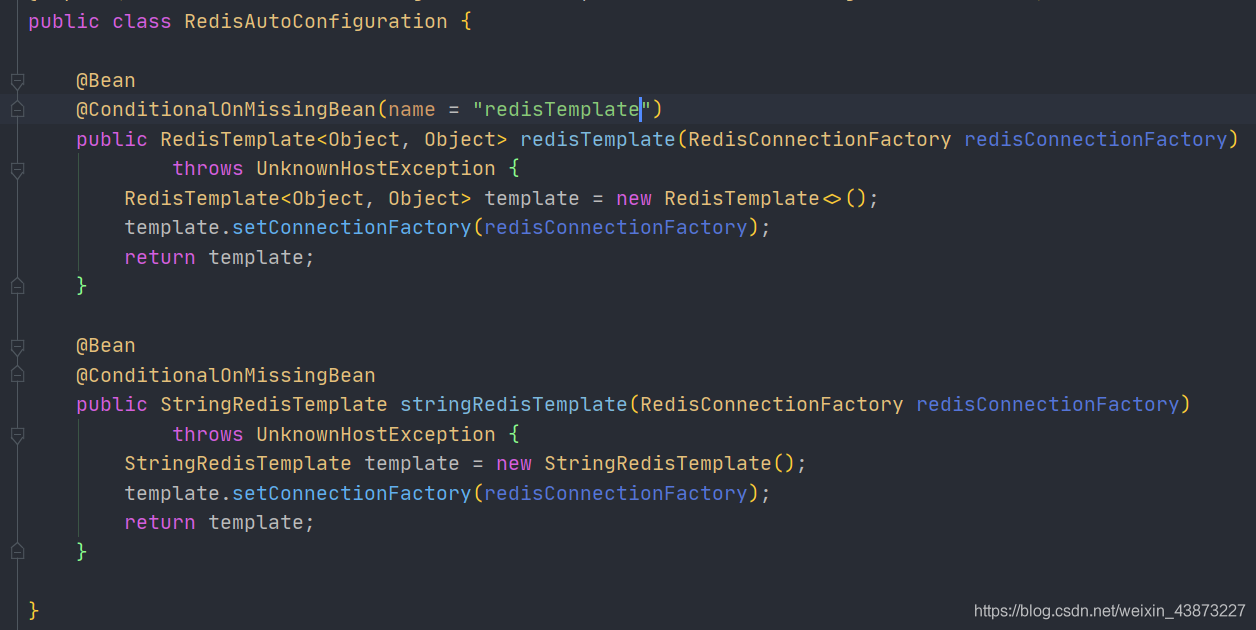1256x630 pixels.
Task: Click the second setConnectionFactory method call
Action: tap(351, 493)
